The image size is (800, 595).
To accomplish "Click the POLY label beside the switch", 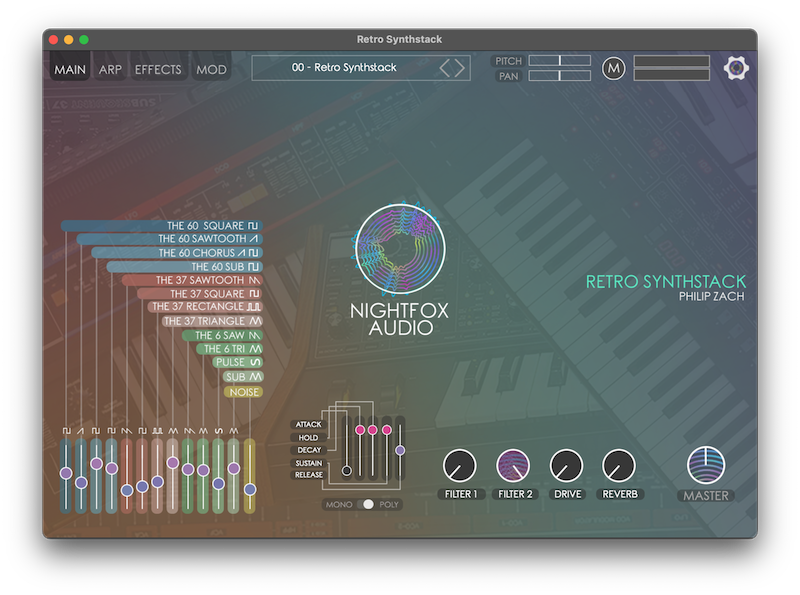I will tap(389, 504).
